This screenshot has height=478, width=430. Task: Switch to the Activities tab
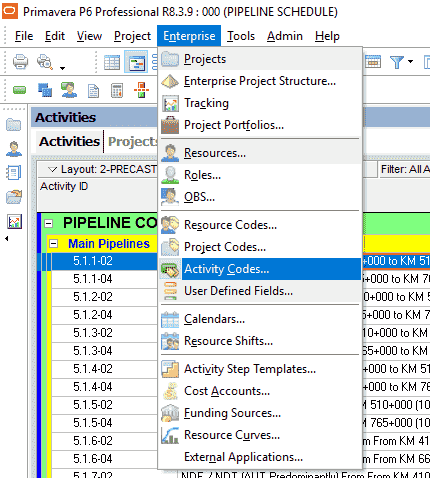69,142
